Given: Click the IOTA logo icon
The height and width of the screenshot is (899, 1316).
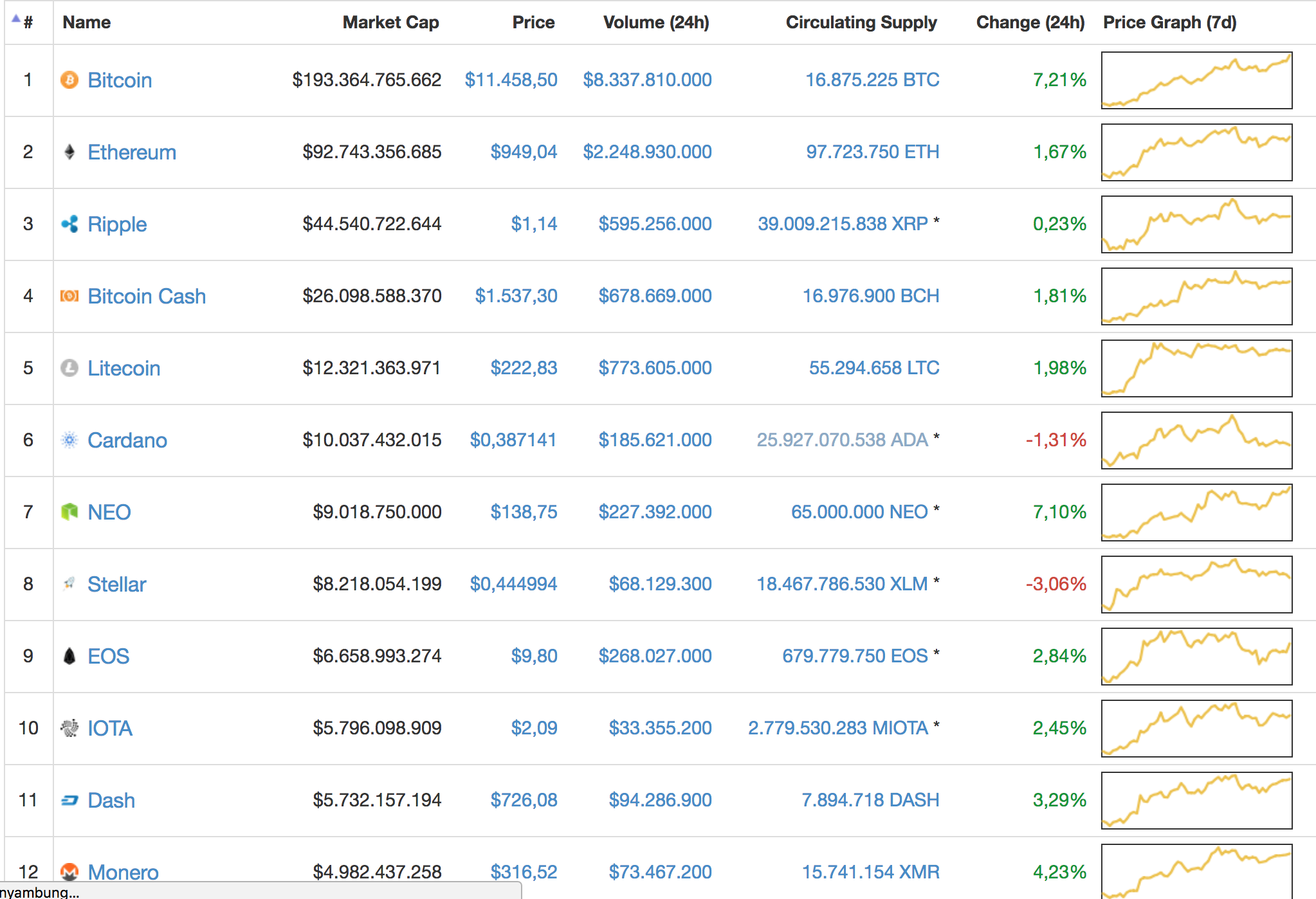Looking at the screenshot, I should click(x=69, y=728).
